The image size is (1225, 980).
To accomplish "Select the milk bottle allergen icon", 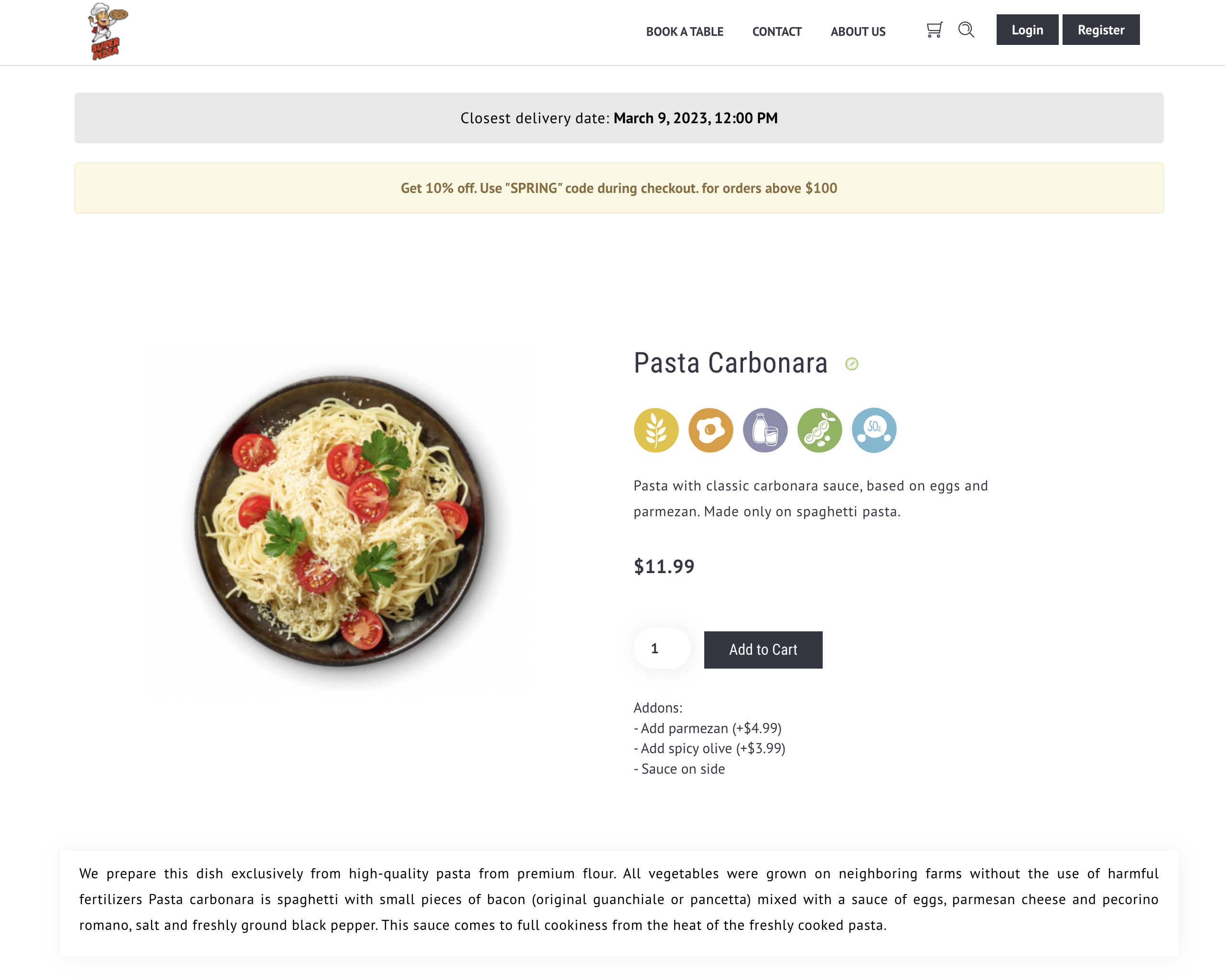I will 765,430.
